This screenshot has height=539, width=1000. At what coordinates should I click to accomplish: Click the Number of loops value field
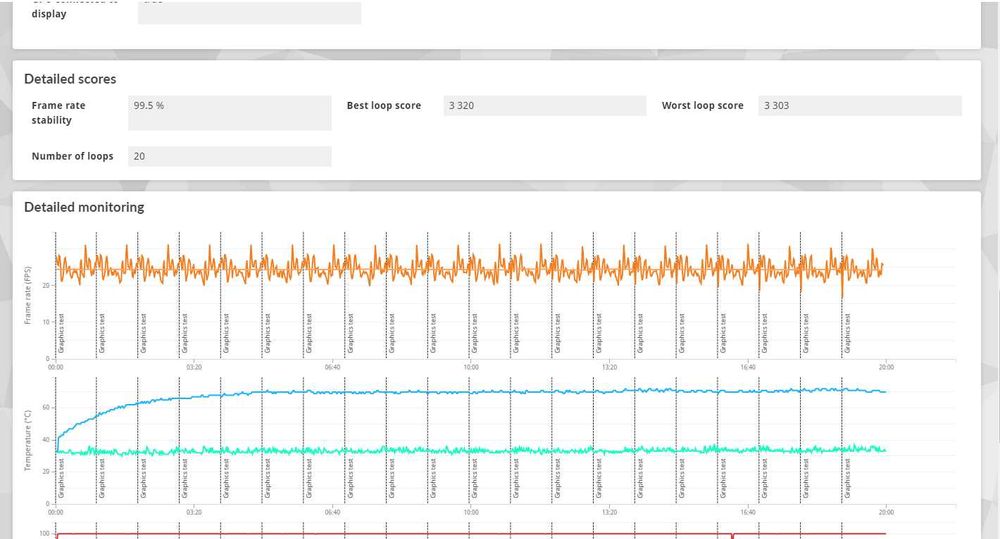click(x=230, y=156)
